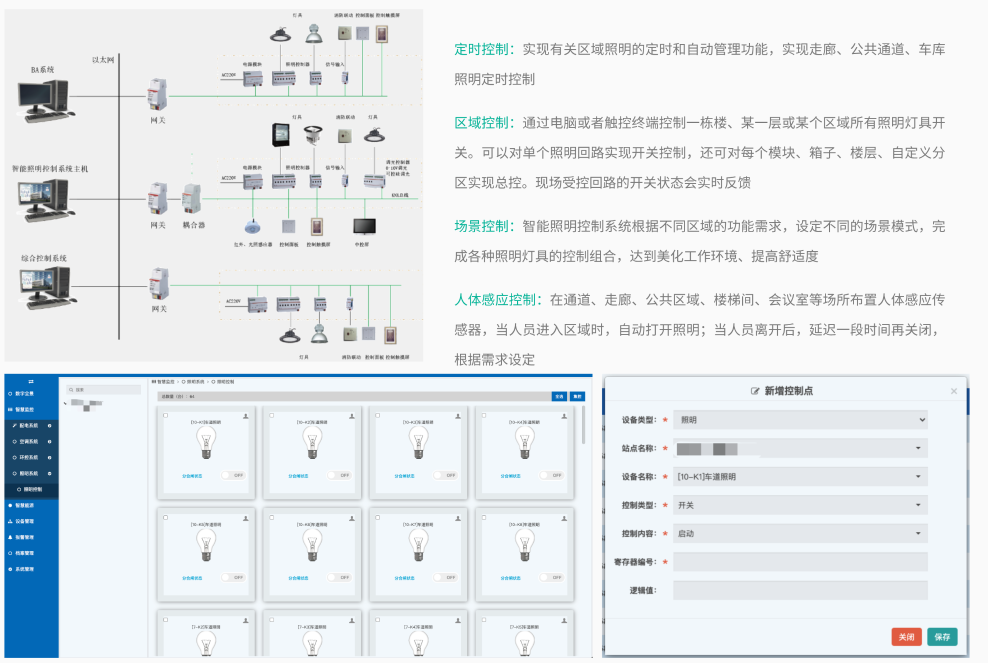The width and height of the screenshot is (988, 663).
Task: Open 设备管理 in the sidebar menu
Action: [25, 521]
